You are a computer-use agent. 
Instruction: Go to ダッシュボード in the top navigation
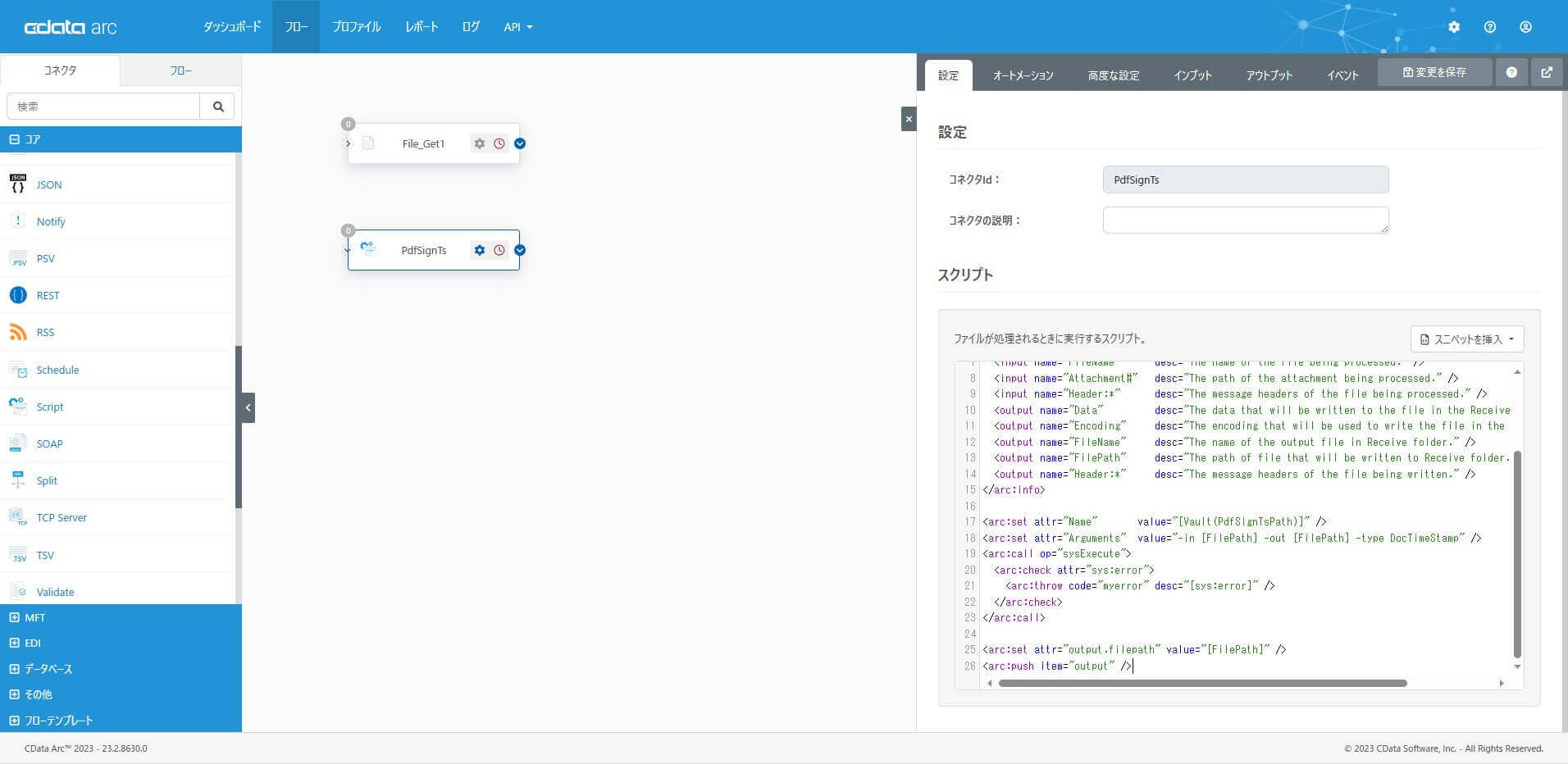click(232, 27)
